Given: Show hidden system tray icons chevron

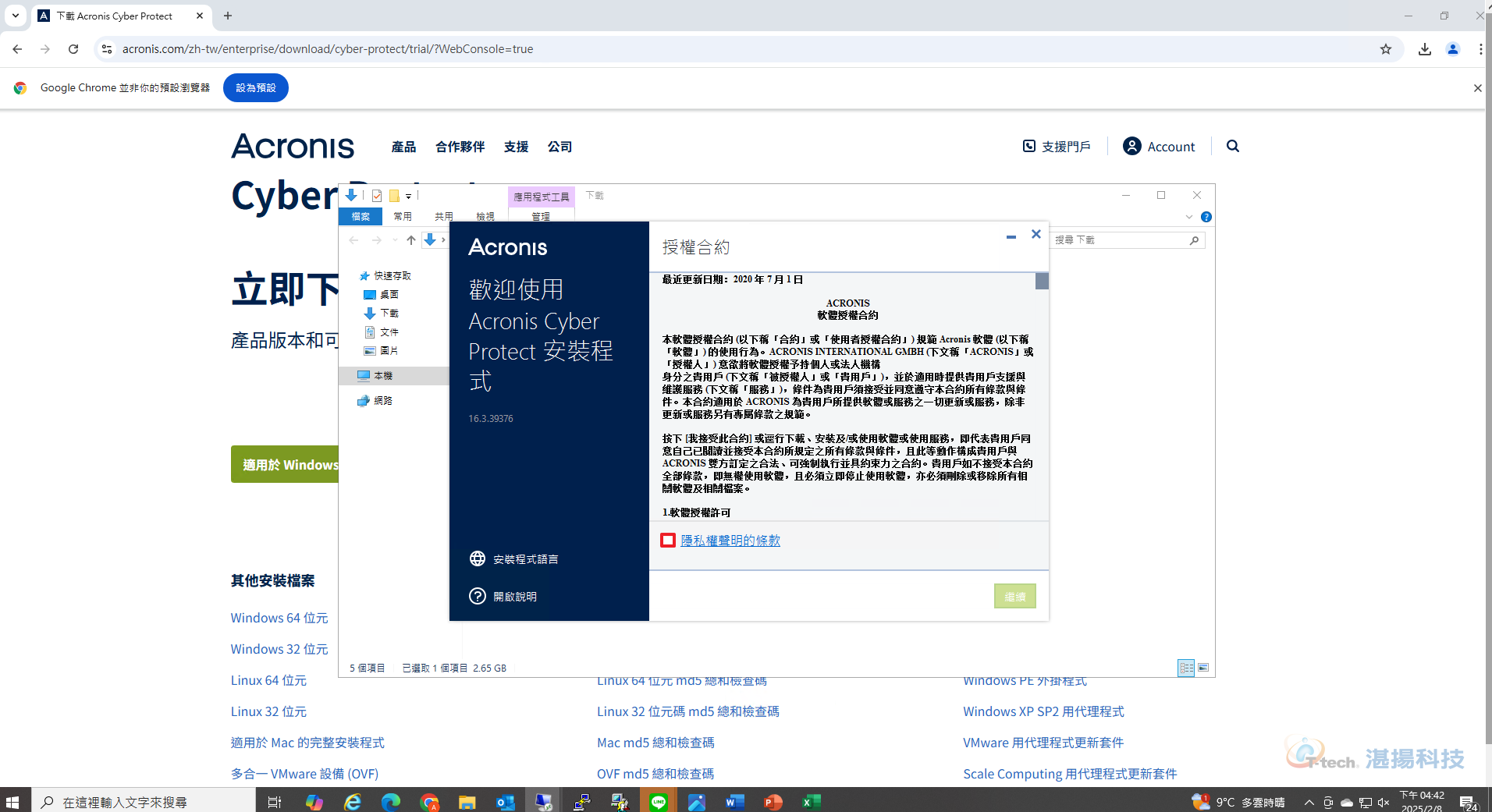Looking at the screenshot, I should coord(1309,802).
